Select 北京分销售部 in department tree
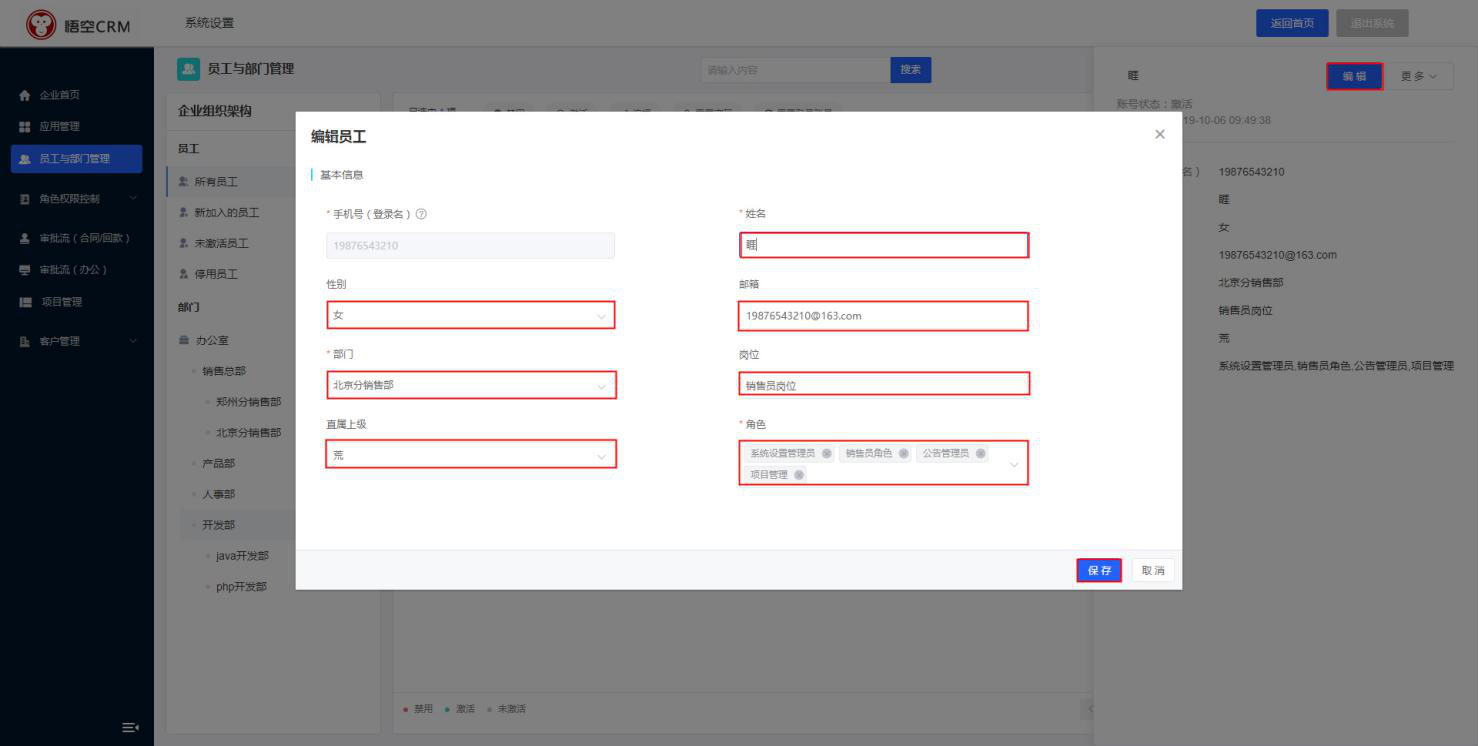 [x=248, y=433]
